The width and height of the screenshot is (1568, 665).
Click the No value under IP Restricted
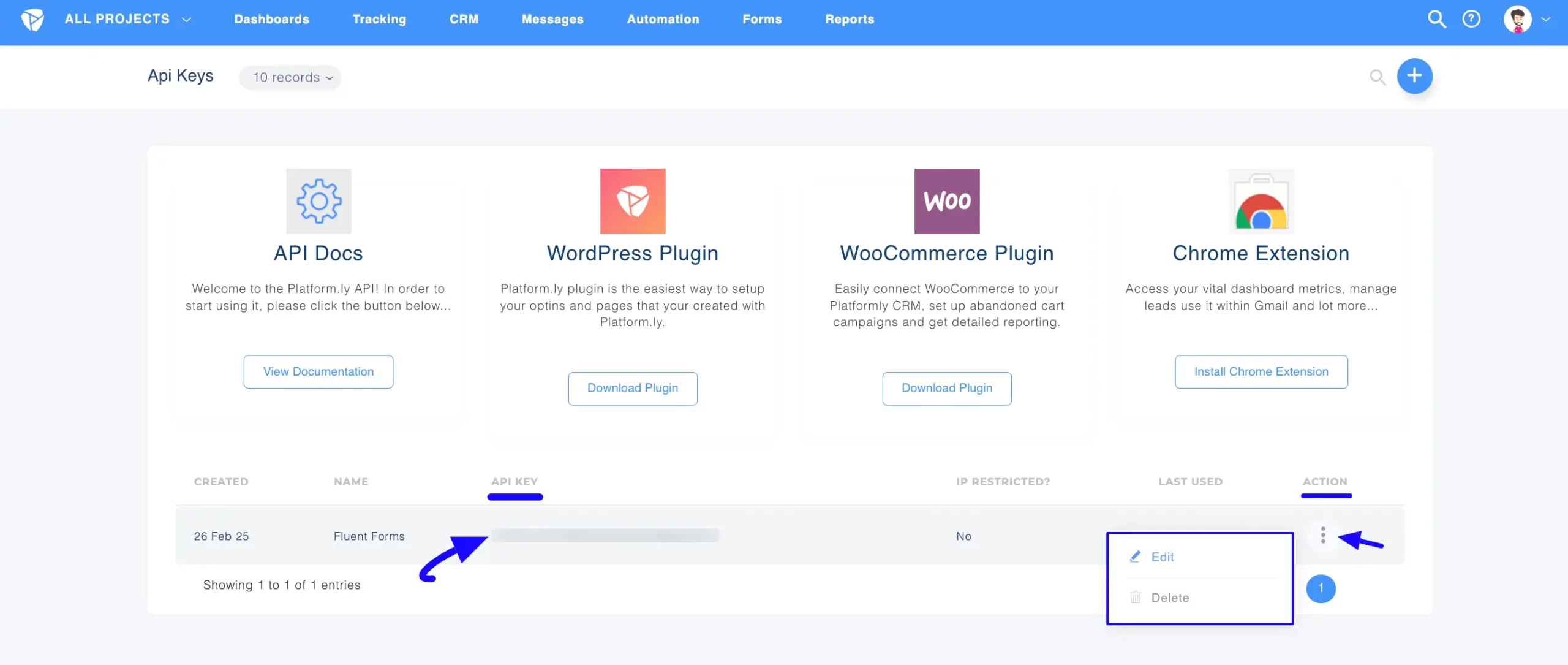(x=963, y=536)
